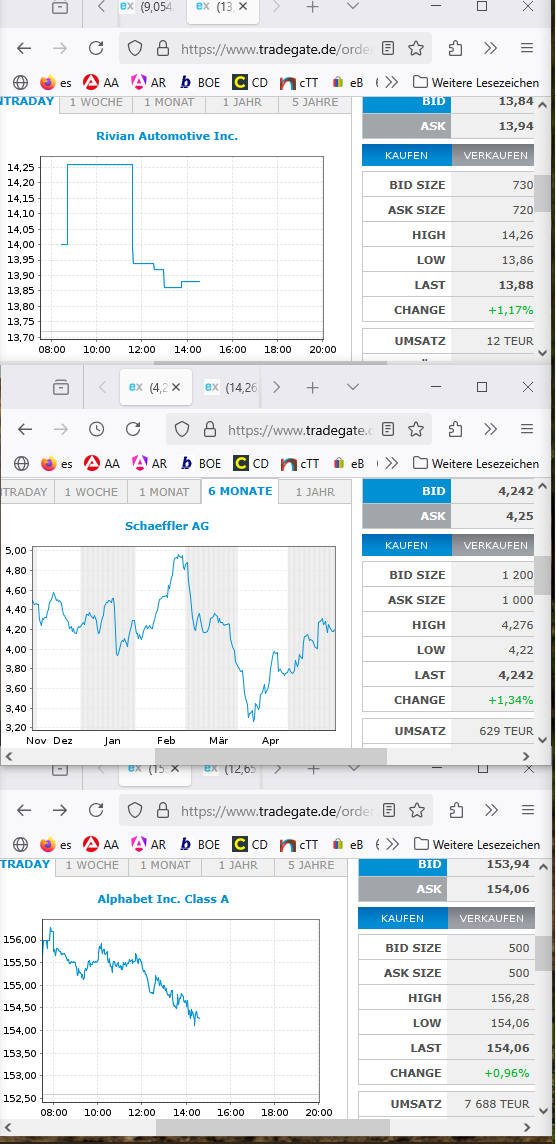Open the hamburger menu in Rivian window
The height and width of the screenshot is (1144, 556).
tap(527, 49)
